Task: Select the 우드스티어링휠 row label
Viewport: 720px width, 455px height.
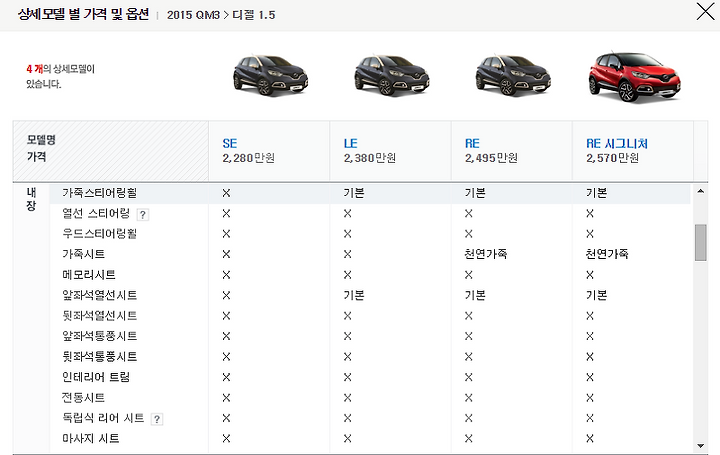Action: 100,234
